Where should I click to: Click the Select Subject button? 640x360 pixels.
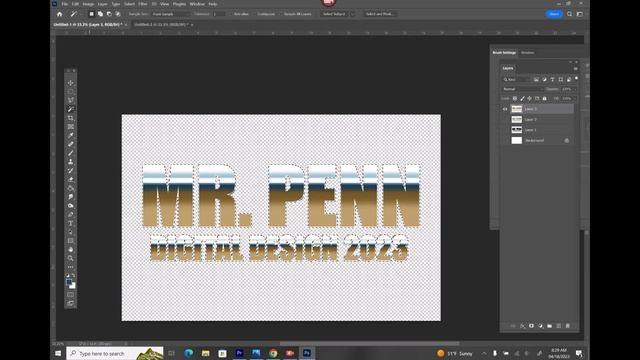coord(334,14)
